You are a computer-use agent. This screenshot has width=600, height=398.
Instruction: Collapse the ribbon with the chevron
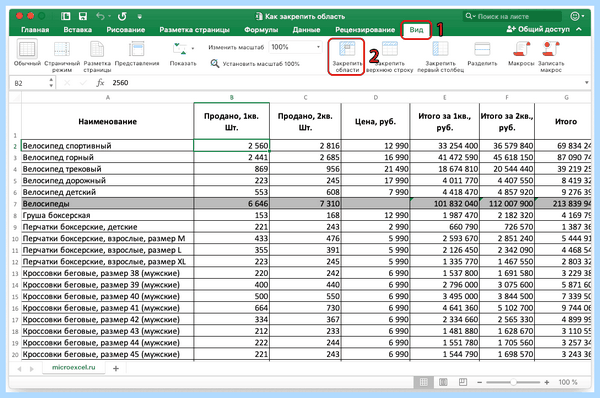579,29
